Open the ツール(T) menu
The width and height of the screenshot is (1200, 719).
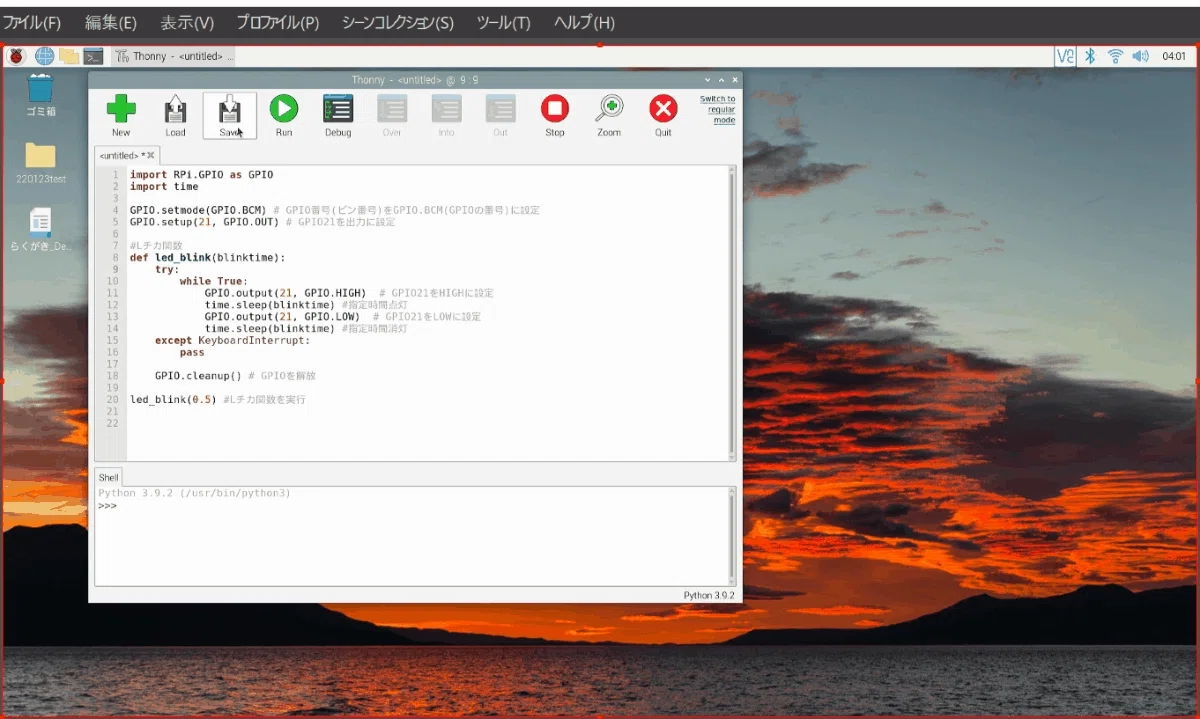[x=503, y=22]
